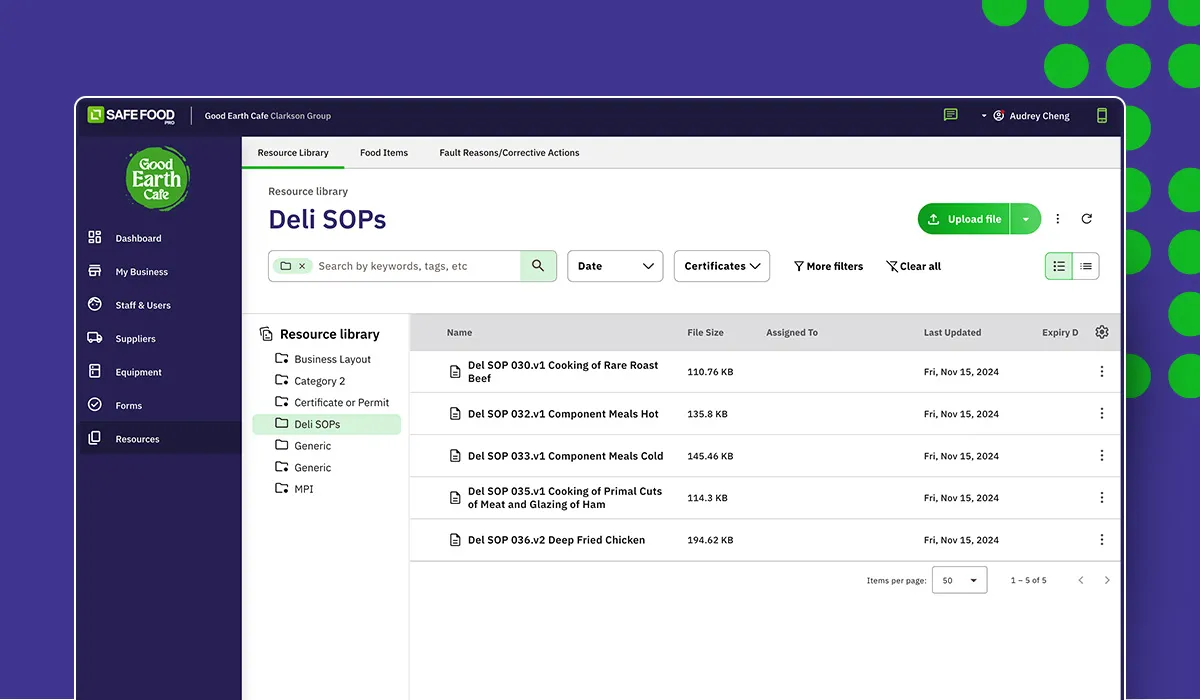The image size is (1200, 700).
Task: Select Certificate or Permit folder
Action: [341, 402]
